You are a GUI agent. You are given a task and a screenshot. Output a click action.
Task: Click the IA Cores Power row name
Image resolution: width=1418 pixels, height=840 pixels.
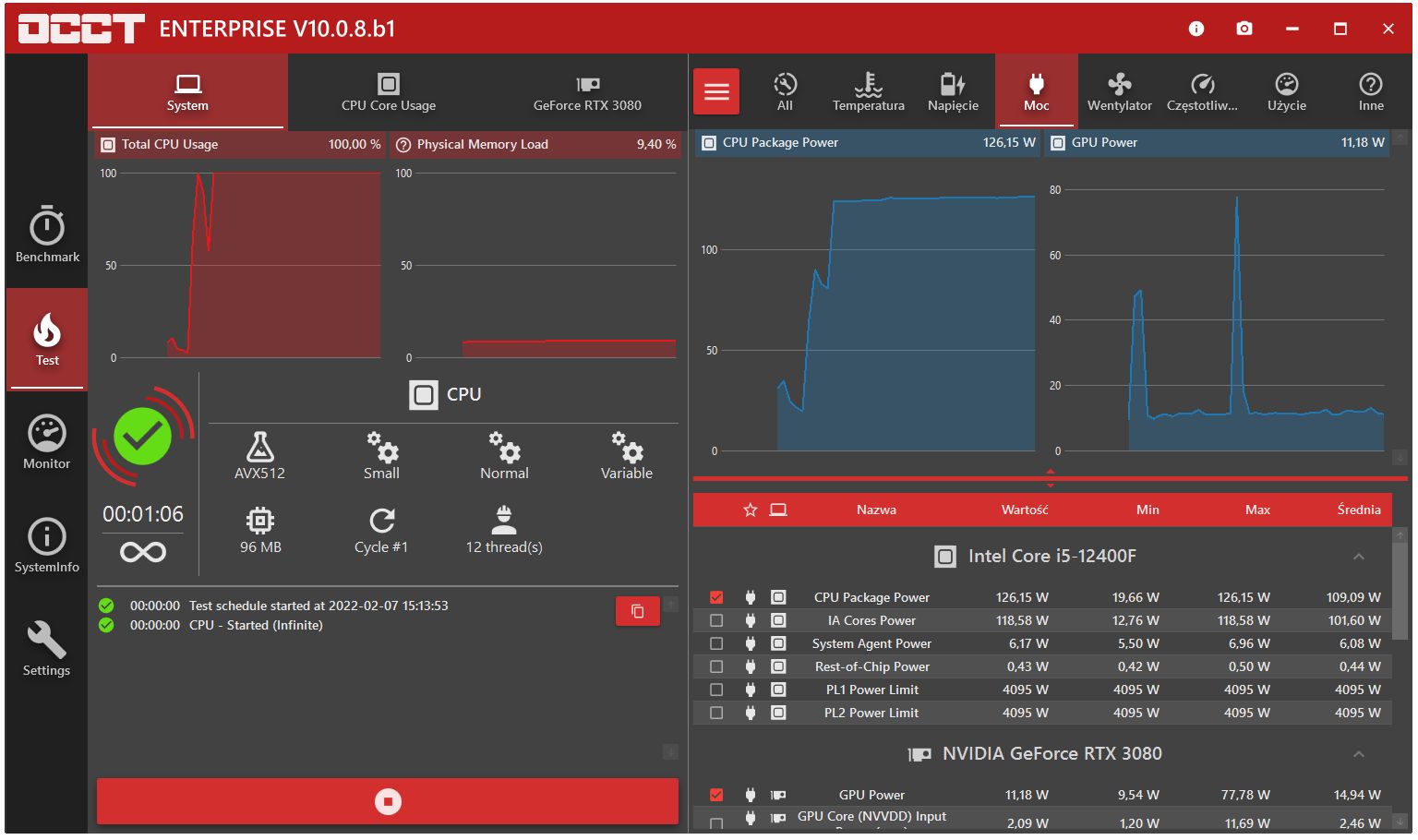[x=871, y=620]
